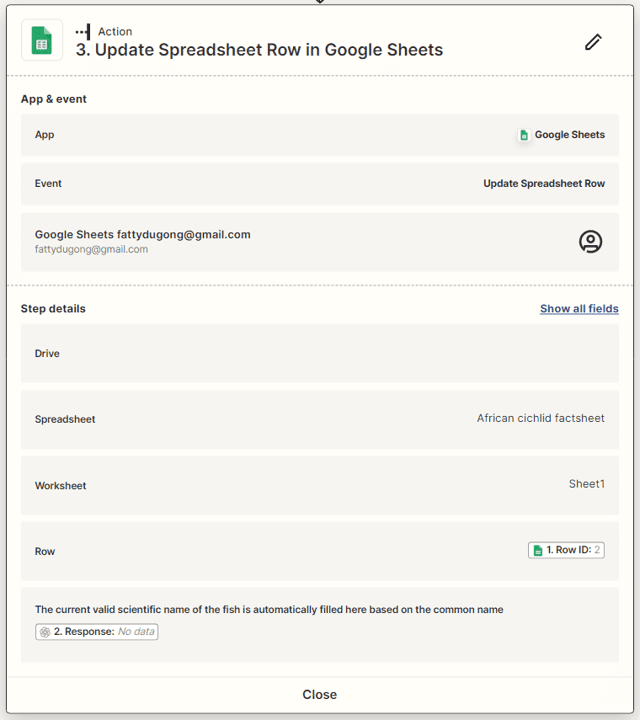Click the 'Sheet1' worksheet value

(586, 484)
